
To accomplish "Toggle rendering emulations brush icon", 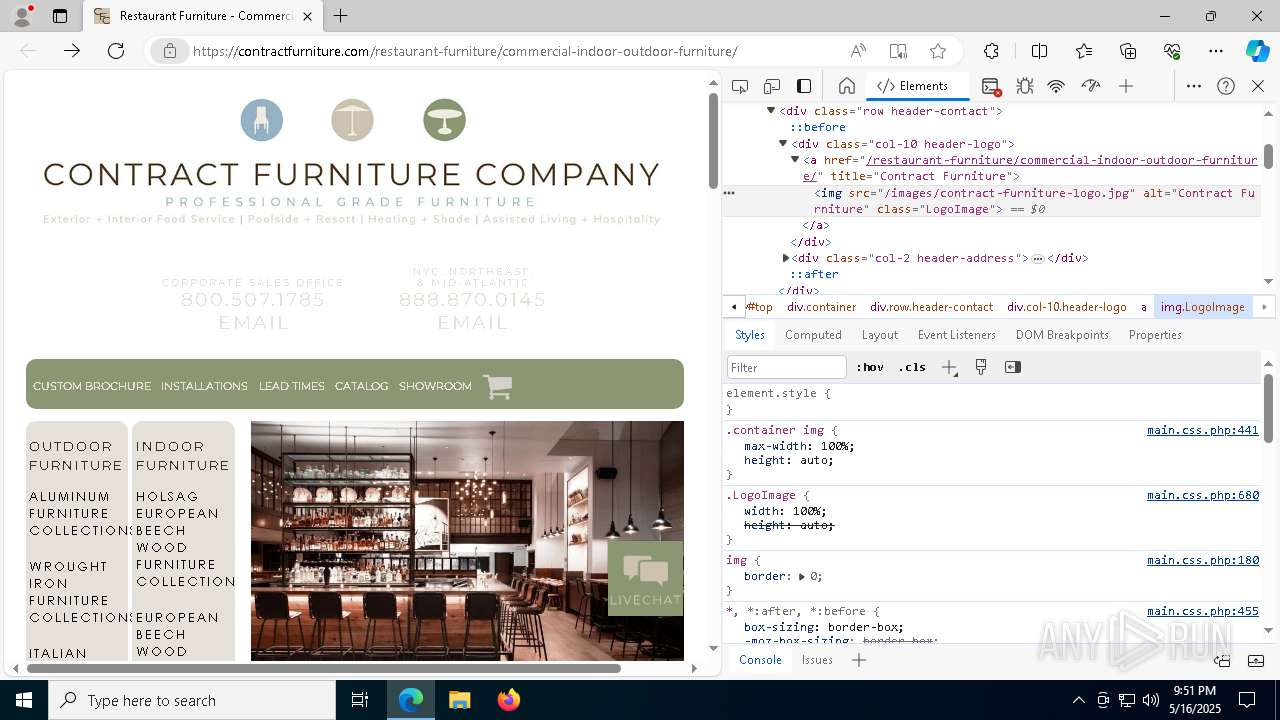I will [x=981, y=367].
